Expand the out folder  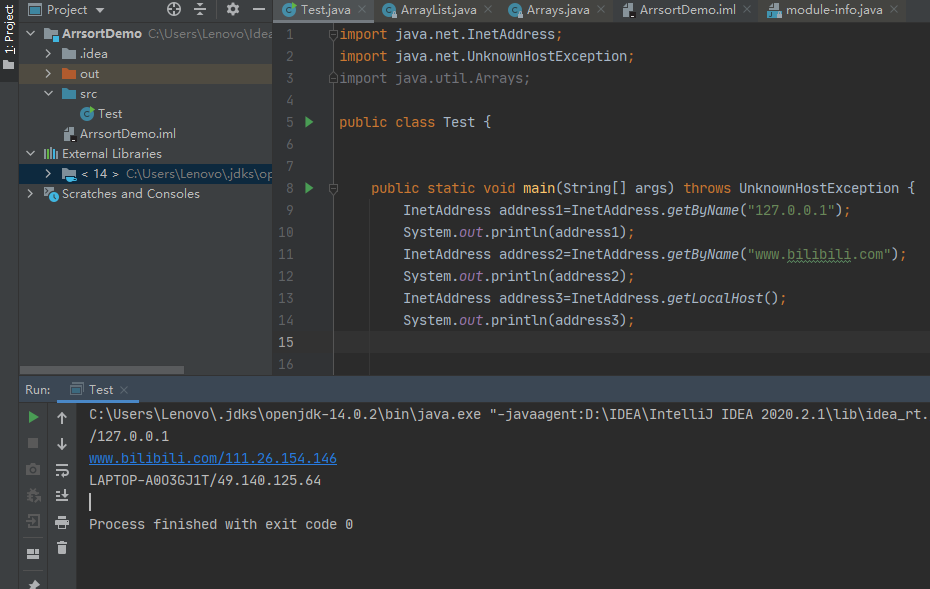pyautogui.click(x=48, y=74)
